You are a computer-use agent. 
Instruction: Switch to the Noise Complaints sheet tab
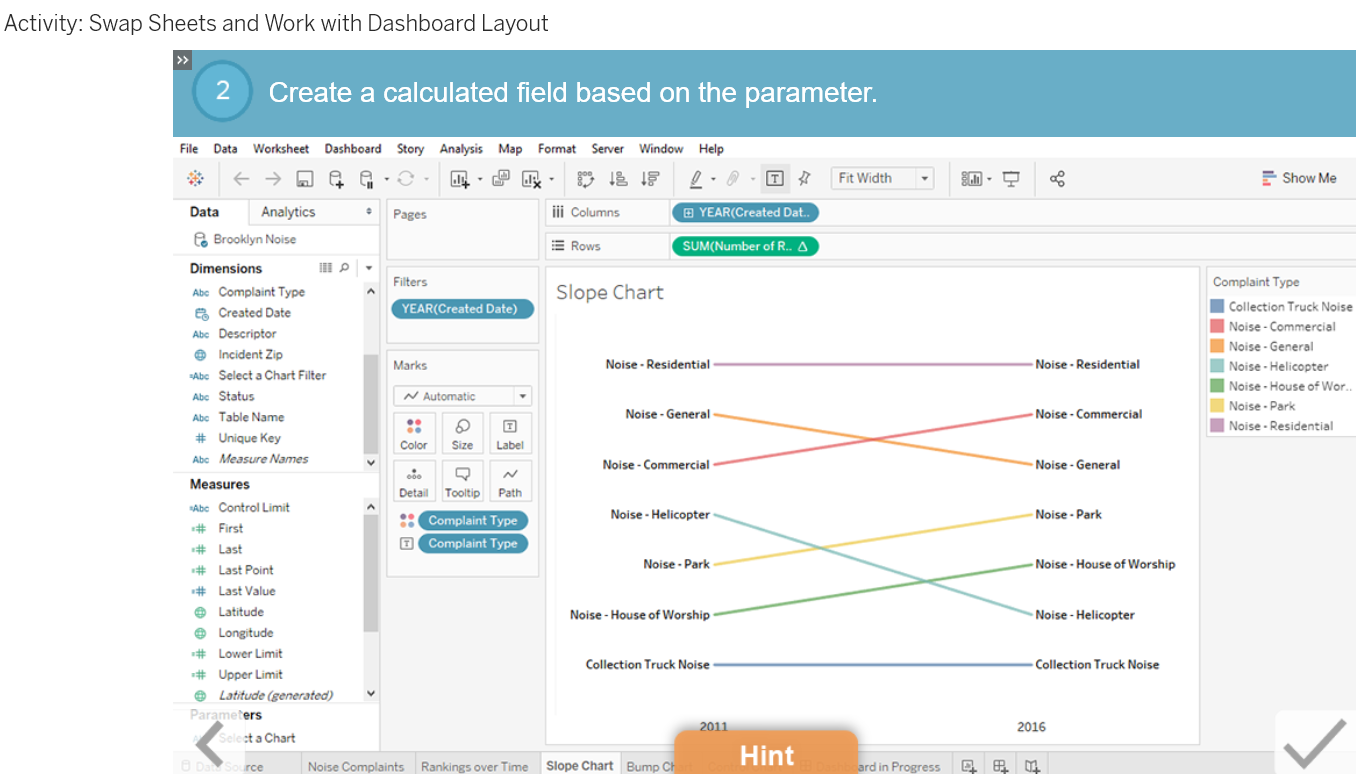[x=356, y=766]
